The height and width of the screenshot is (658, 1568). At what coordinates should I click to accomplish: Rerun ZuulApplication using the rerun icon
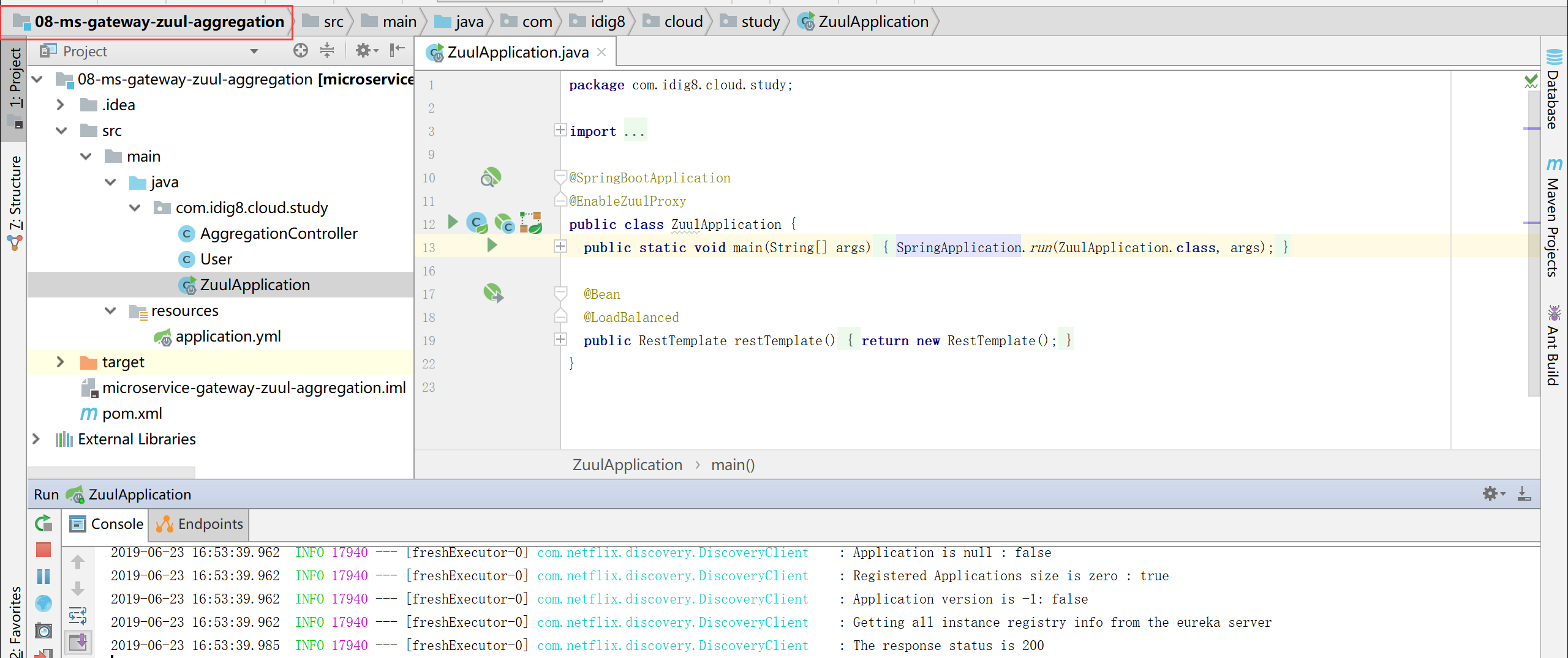click(43, 523)
